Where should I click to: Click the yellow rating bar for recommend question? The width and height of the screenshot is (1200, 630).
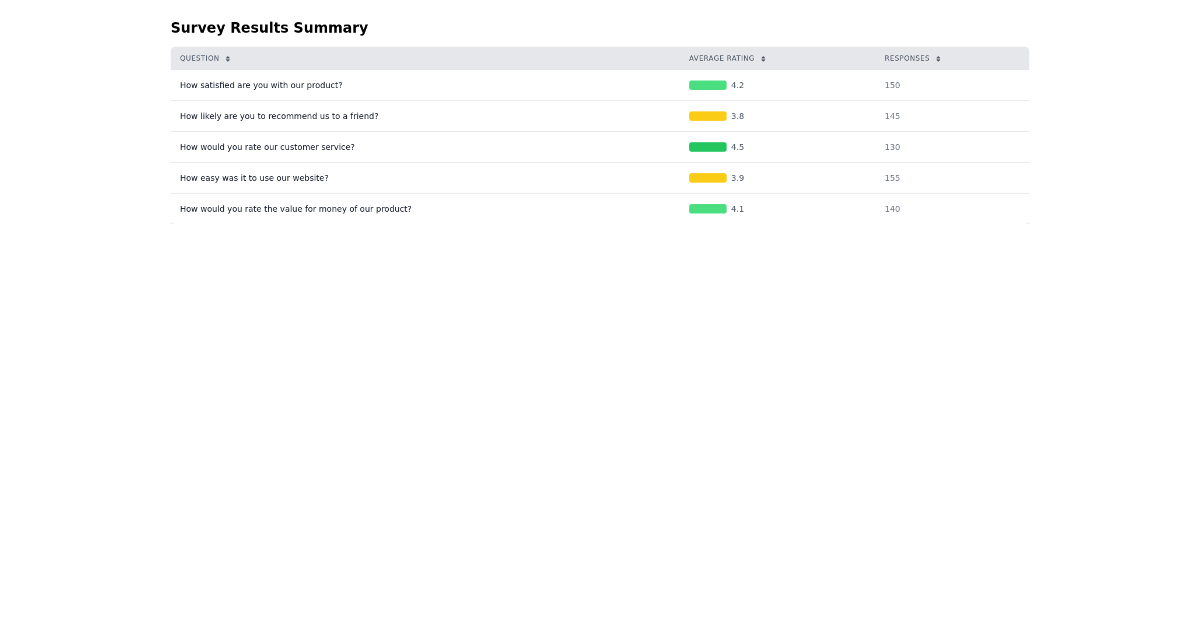707,116
